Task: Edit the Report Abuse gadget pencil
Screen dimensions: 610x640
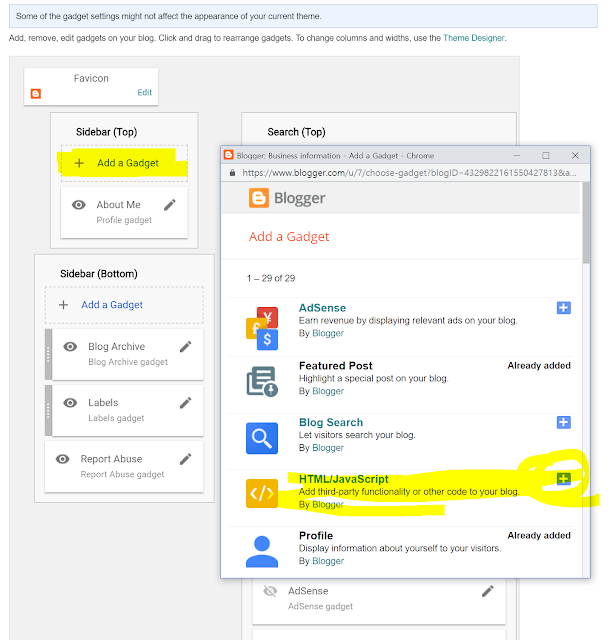Action: tap(186, 459)
